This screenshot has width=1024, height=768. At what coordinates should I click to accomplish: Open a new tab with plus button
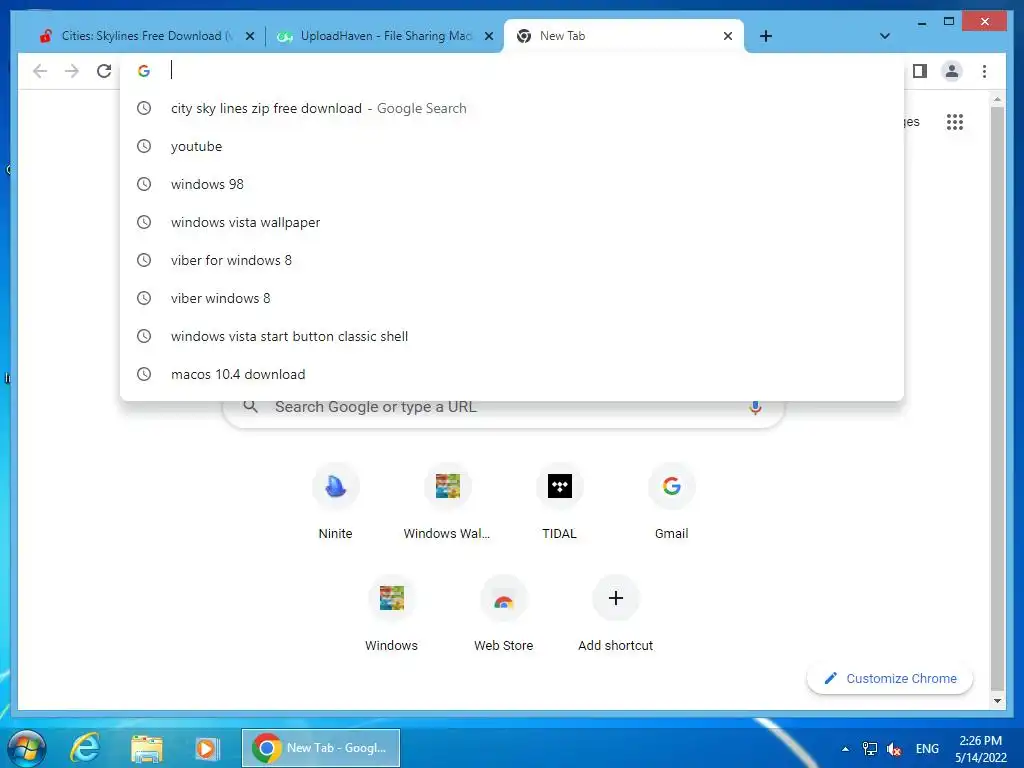click(766, 36)
